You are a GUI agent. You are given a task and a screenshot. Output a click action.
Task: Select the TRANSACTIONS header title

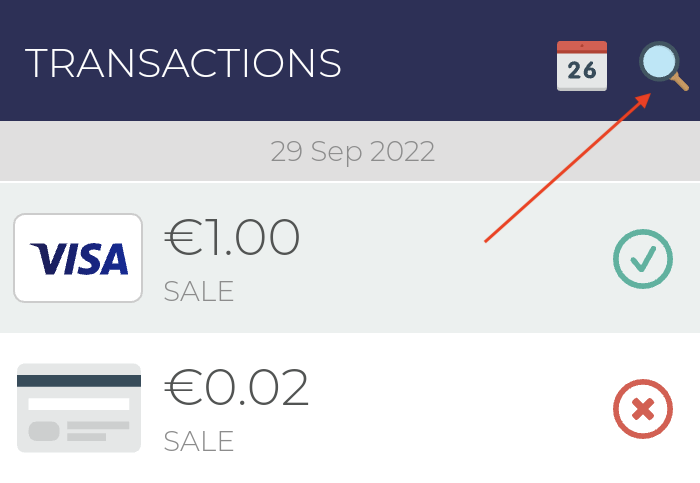tap(183, 64)
